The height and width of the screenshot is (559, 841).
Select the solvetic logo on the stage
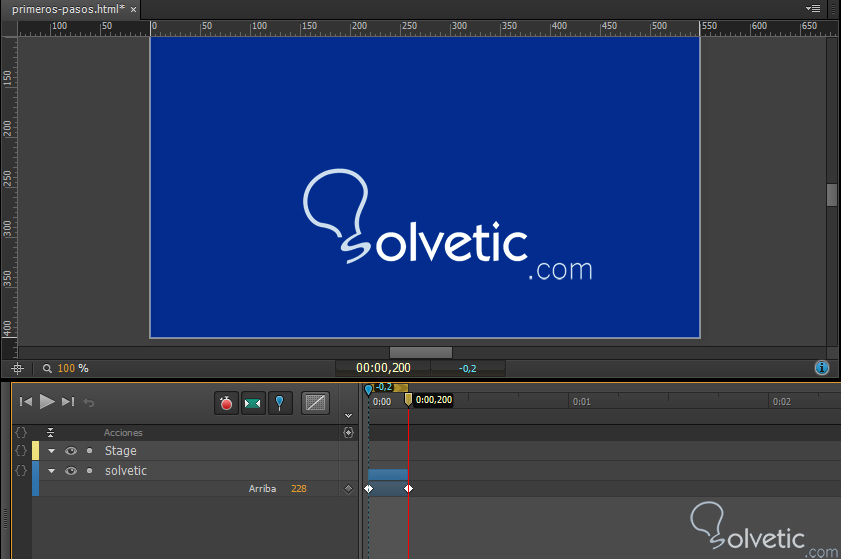(x=448, y=225)
